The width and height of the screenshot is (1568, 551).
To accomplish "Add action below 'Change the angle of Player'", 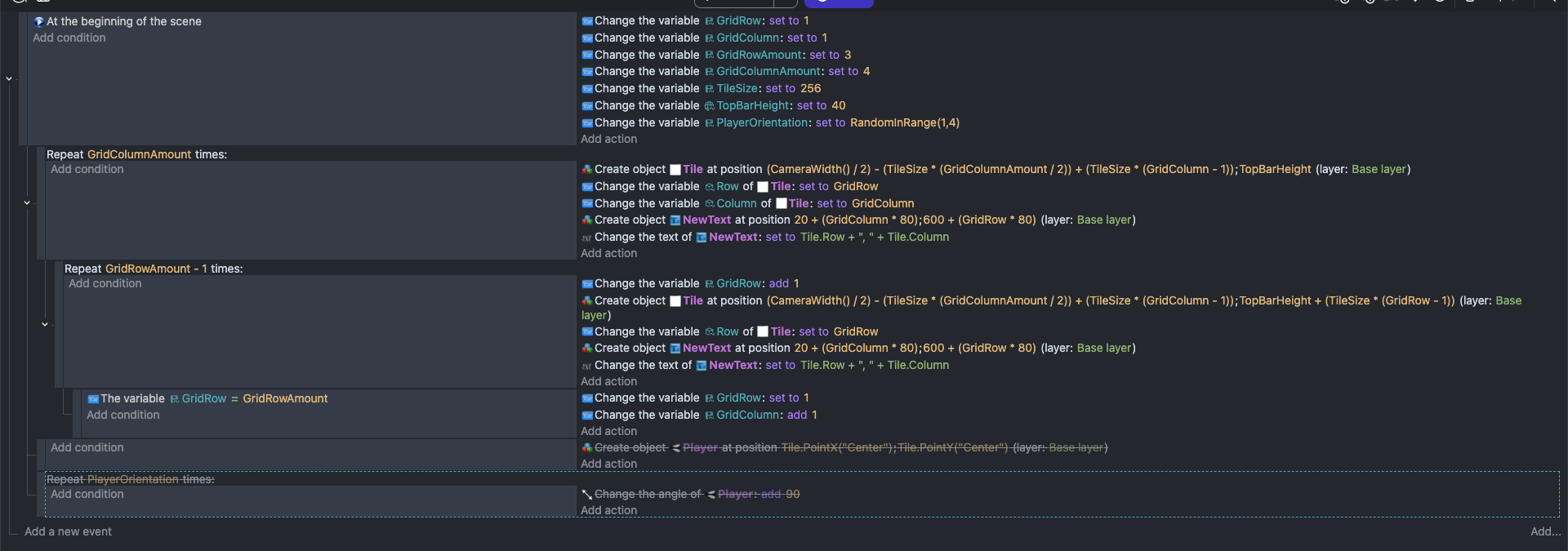I will 609,511.
